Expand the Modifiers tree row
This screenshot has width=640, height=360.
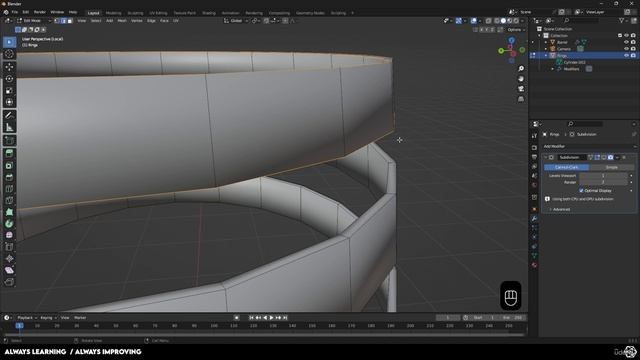click(x=553, y=69)
